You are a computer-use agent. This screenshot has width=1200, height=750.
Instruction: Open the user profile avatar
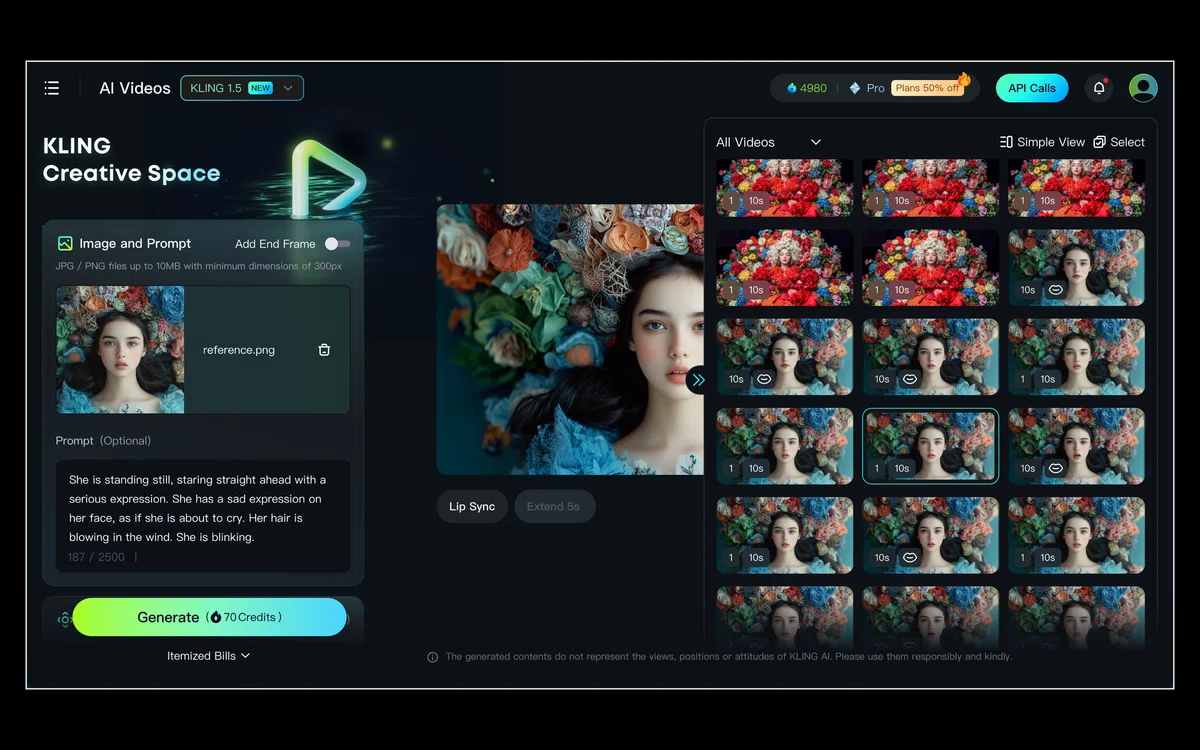[x=1143, y=88]
